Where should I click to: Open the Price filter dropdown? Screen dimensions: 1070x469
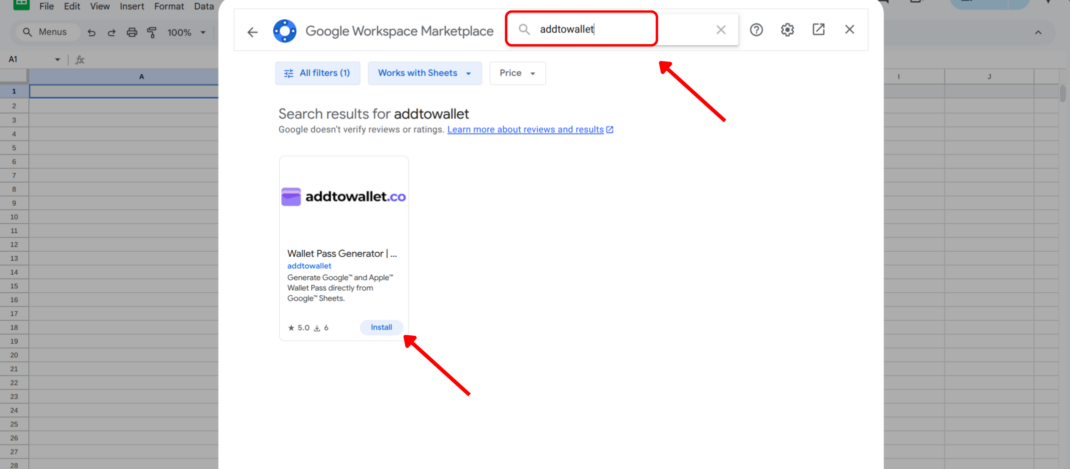[x=517, y=73]
